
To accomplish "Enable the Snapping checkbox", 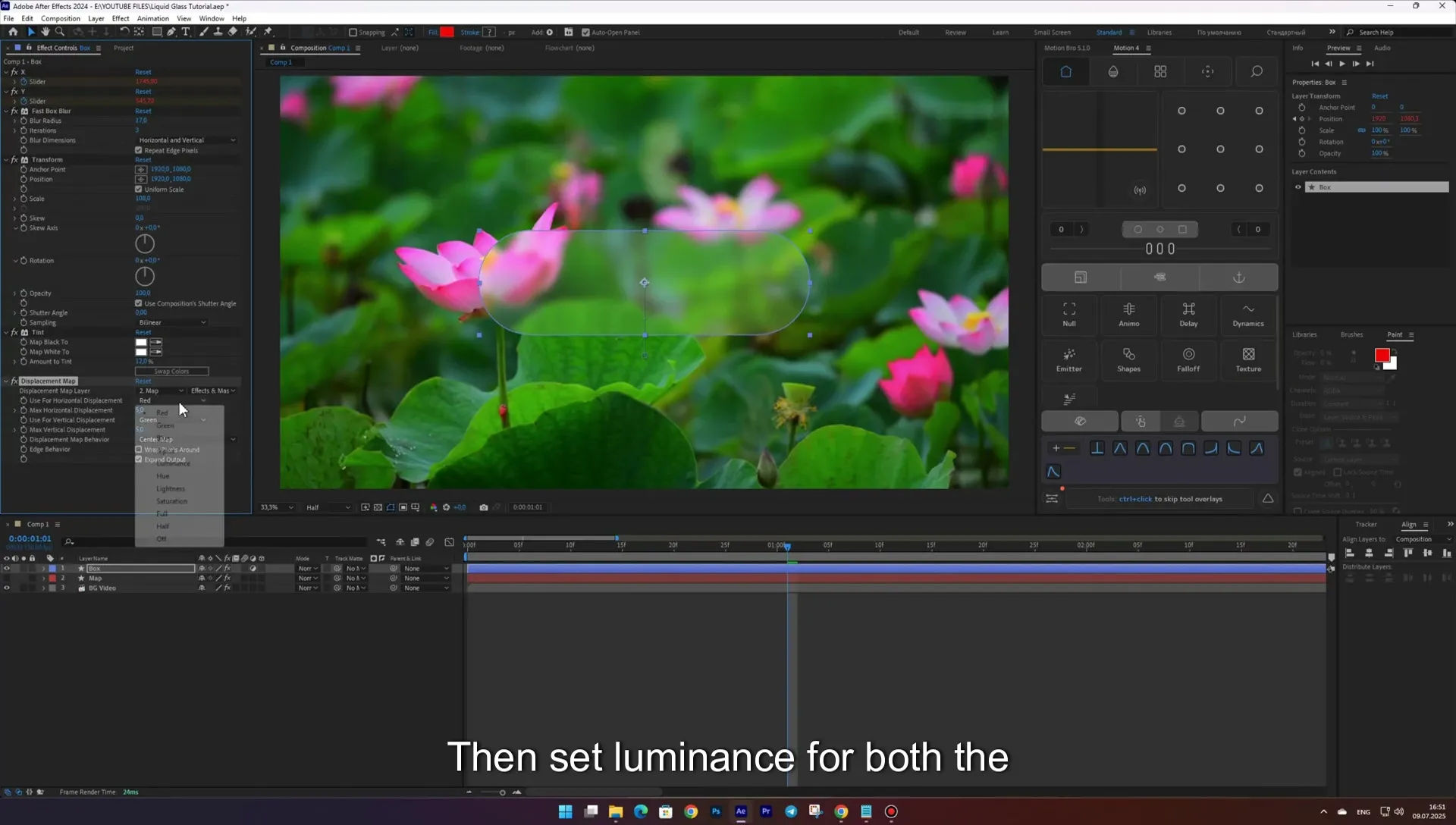I will point(353,33).
